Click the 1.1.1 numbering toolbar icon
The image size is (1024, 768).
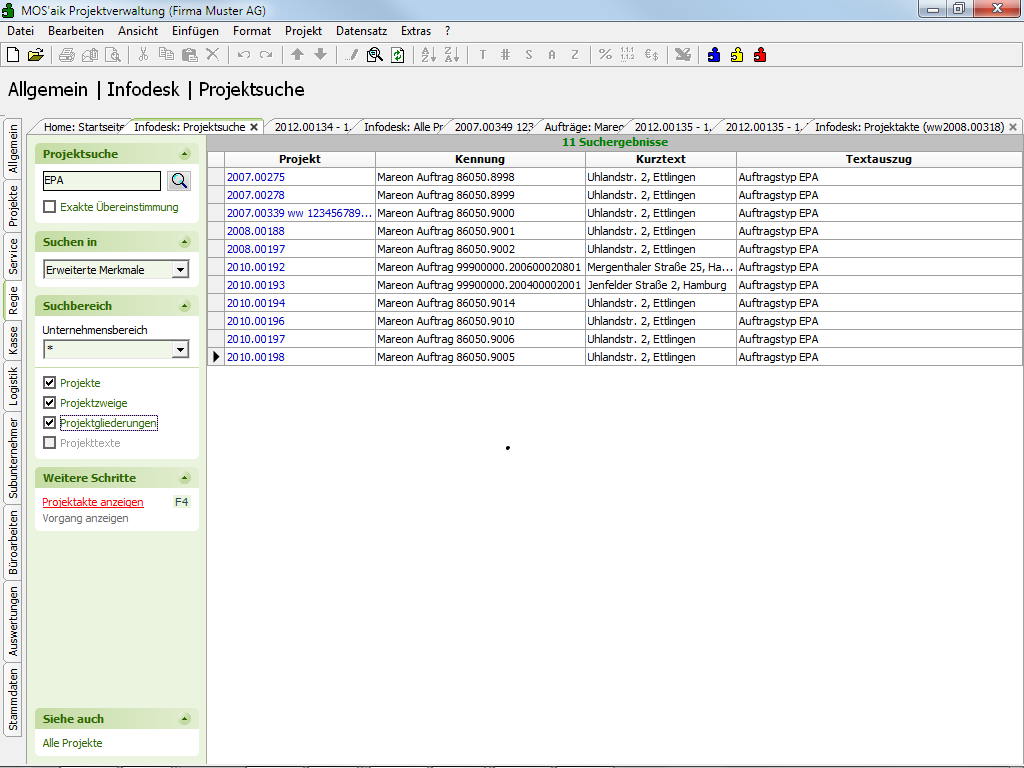[x=628, y=55]
